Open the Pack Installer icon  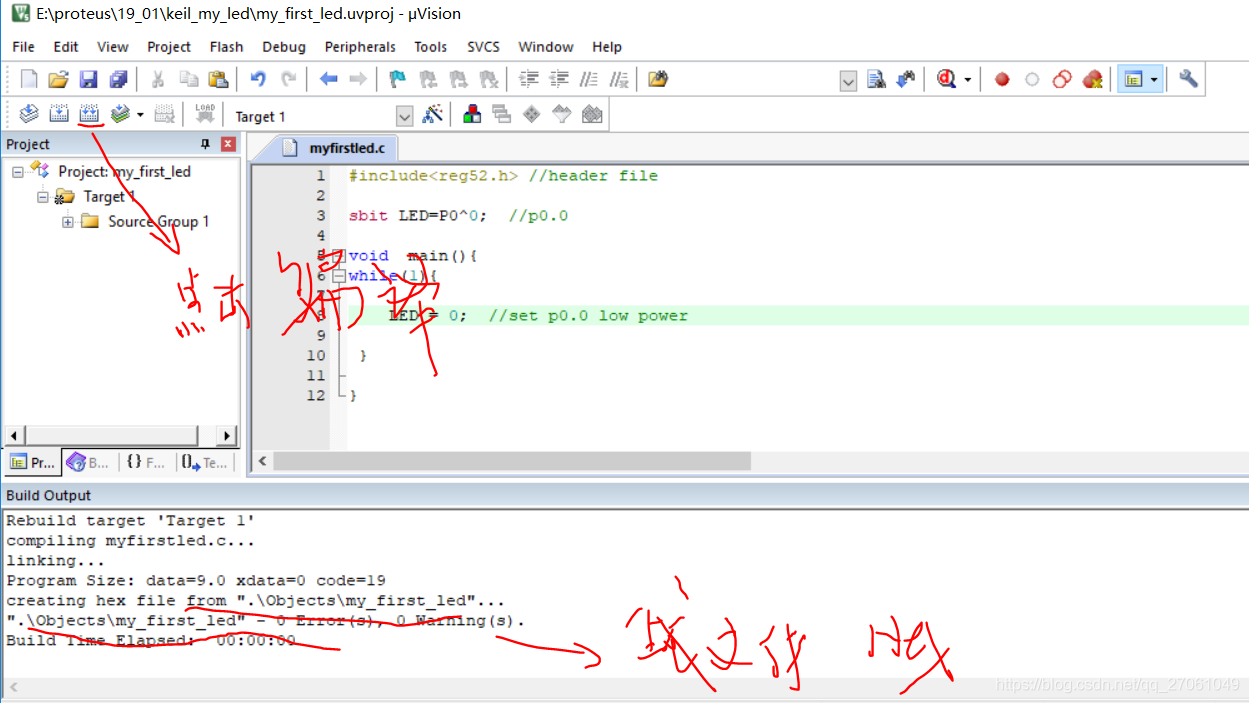point(593,115)
